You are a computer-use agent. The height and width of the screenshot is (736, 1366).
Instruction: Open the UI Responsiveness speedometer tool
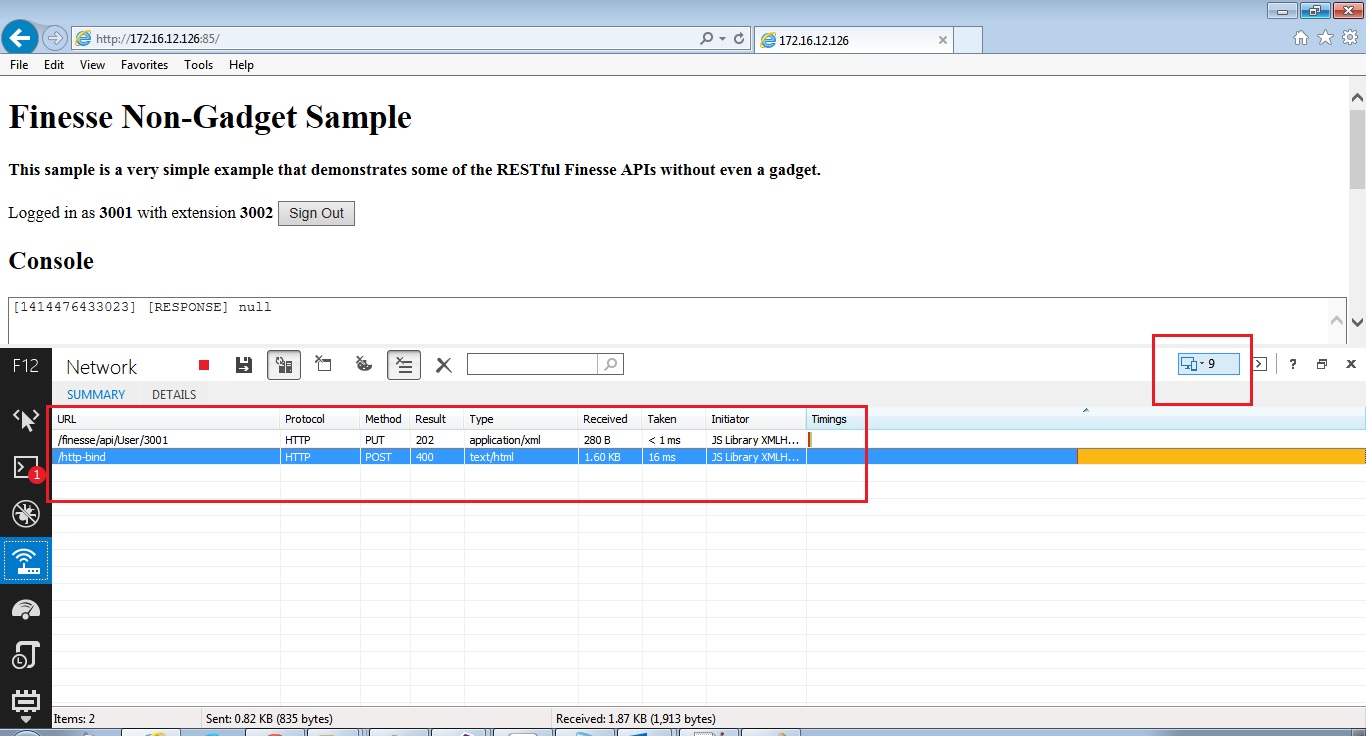tap(25, 609)
